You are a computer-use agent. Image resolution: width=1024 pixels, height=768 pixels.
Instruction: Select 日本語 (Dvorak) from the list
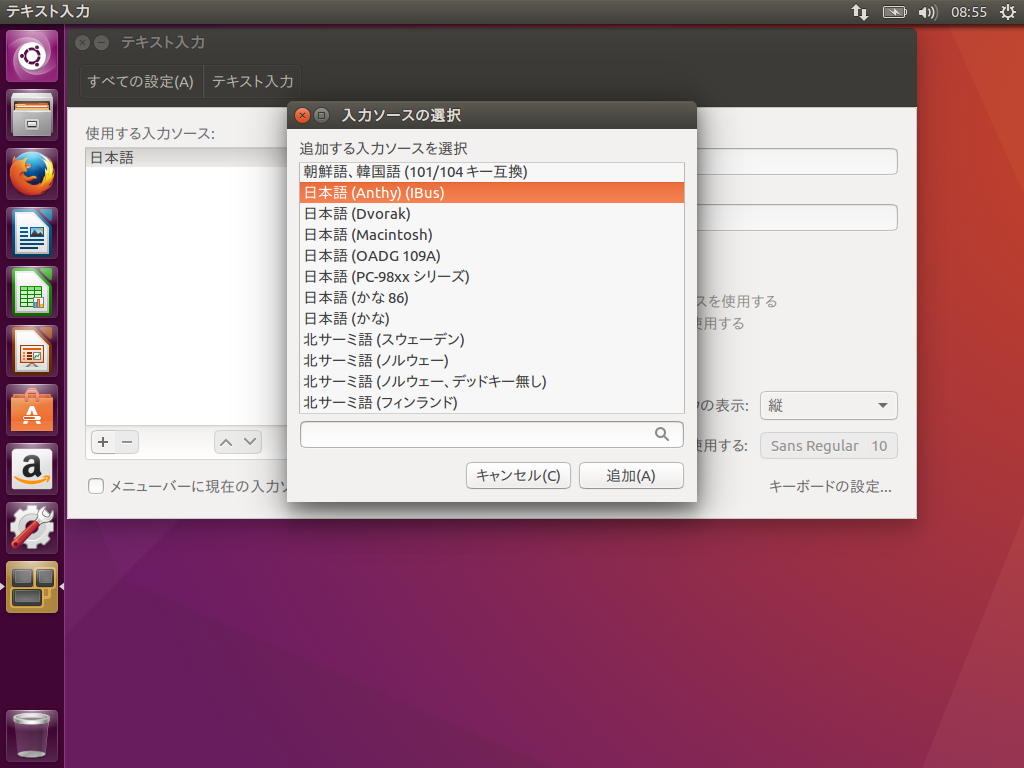[x=357, y=214]
